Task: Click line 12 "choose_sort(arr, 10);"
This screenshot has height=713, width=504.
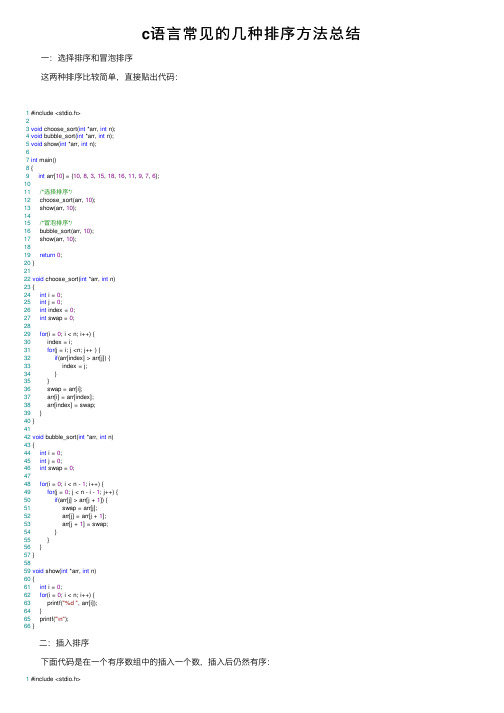Action: [67, 200]
